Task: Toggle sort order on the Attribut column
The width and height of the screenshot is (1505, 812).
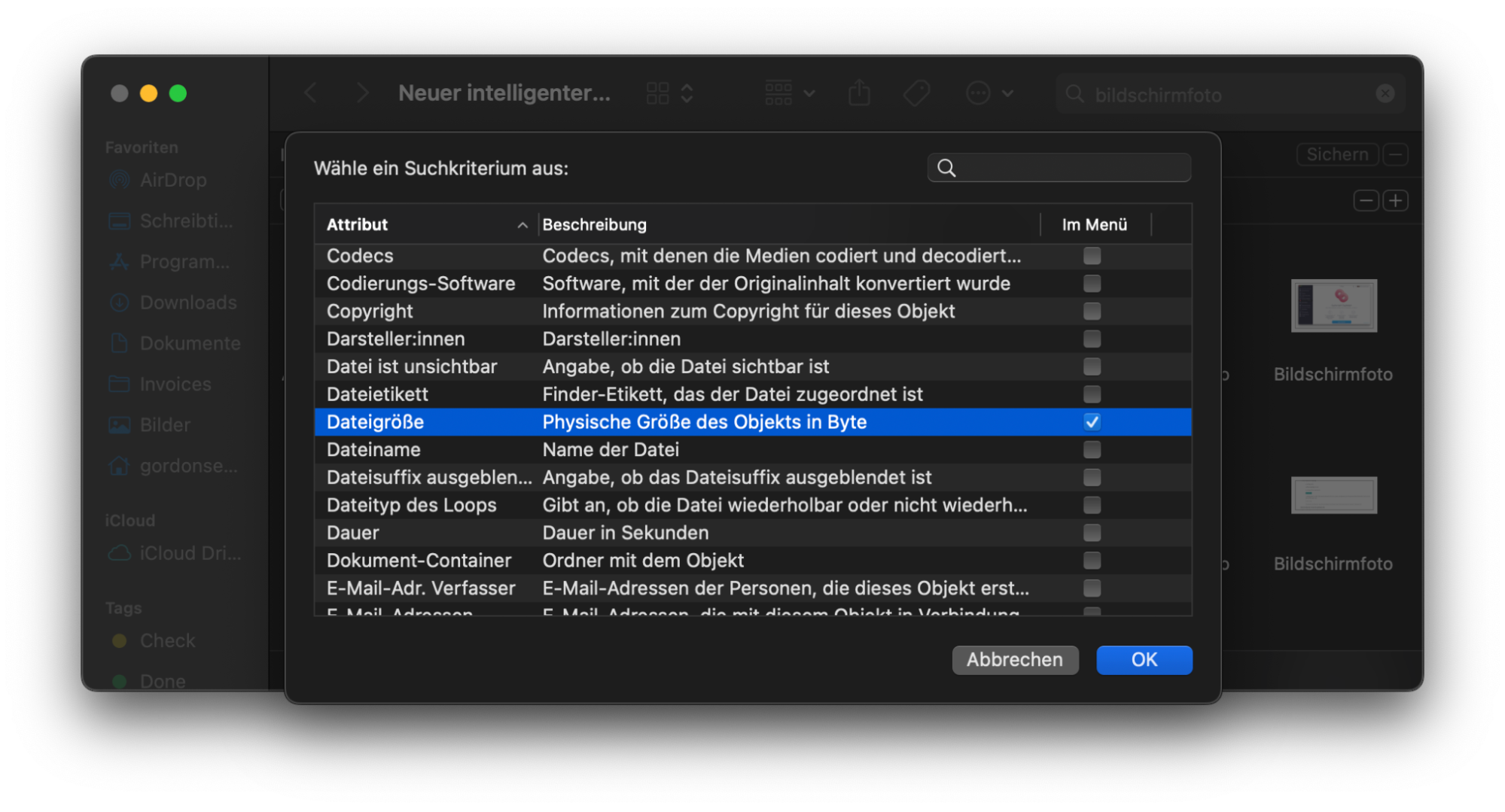Action: pyautogui.click(x=522, y=224)
